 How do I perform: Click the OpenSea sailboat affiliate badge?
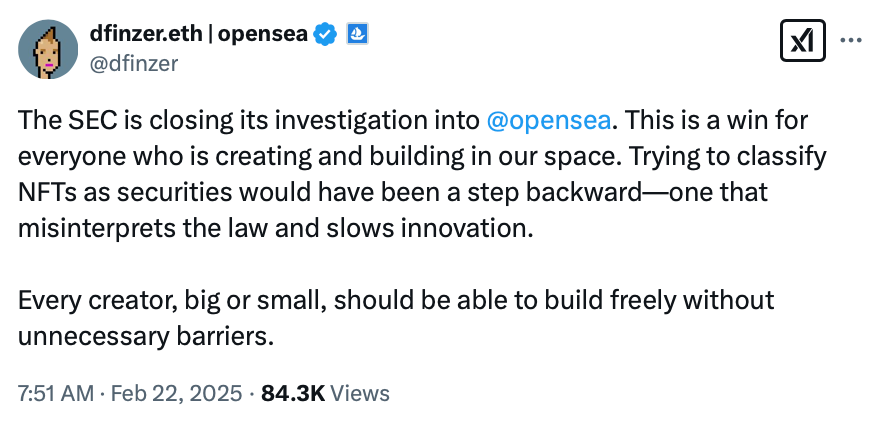coord(356,34)
